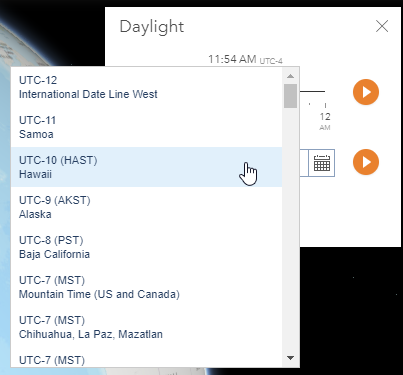Select UTC-8 (PST) Baja California
This screenshot has width=403, height=375.
[146, 247]
